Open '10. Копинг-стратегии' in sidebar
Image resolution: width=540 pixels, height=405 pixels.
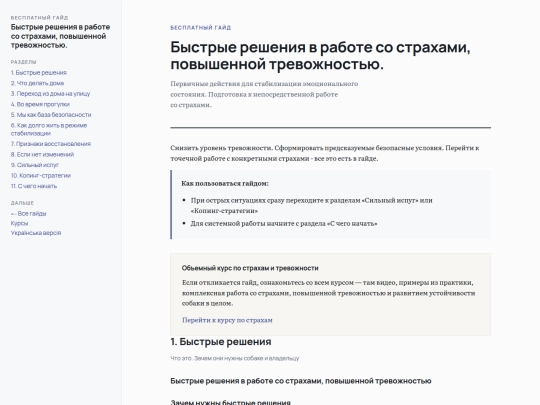coord(41,176)
